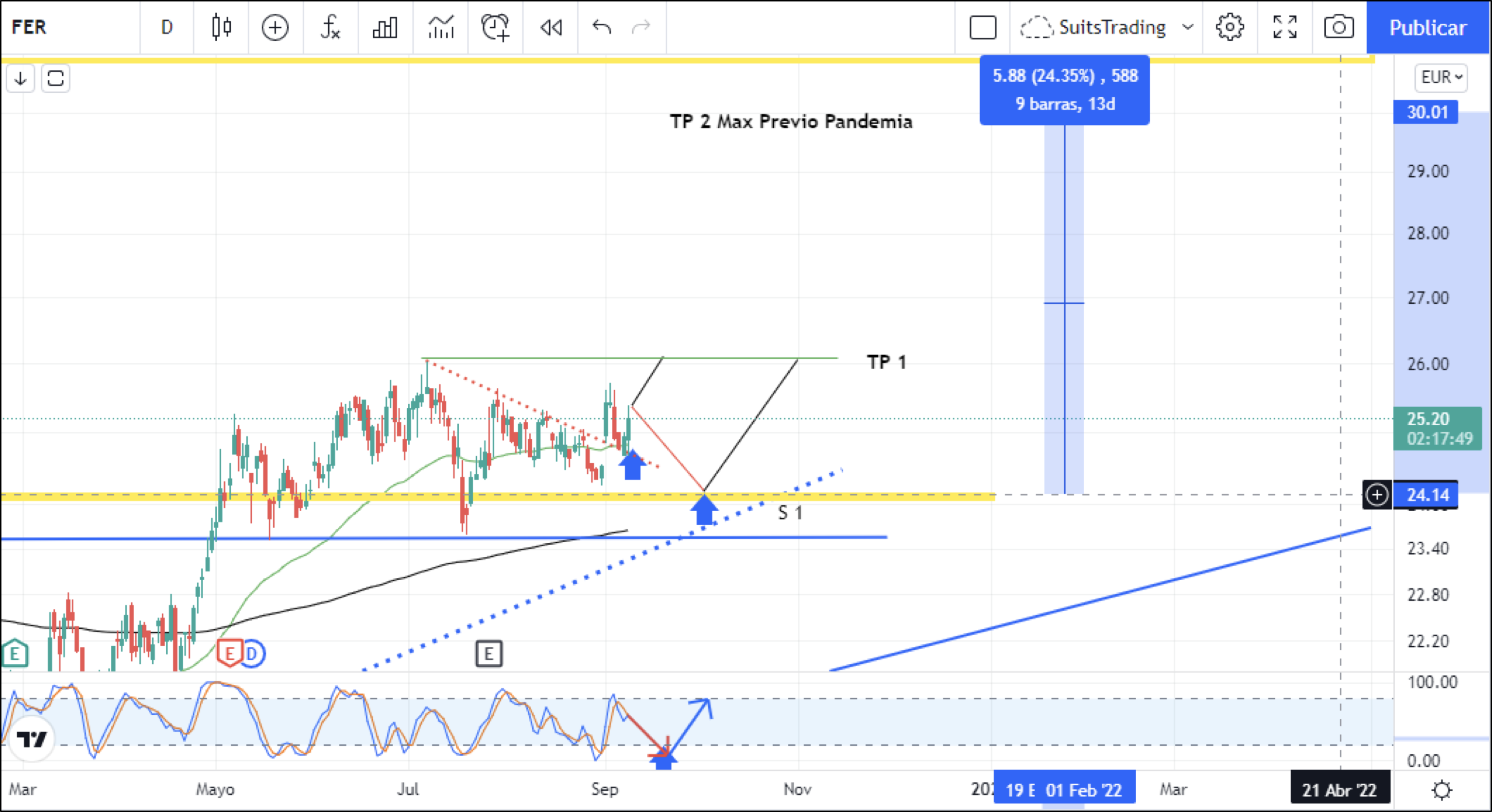1492x812 pixels.
Task: Start bar replay with rewind icon
Action: [551, 27]
